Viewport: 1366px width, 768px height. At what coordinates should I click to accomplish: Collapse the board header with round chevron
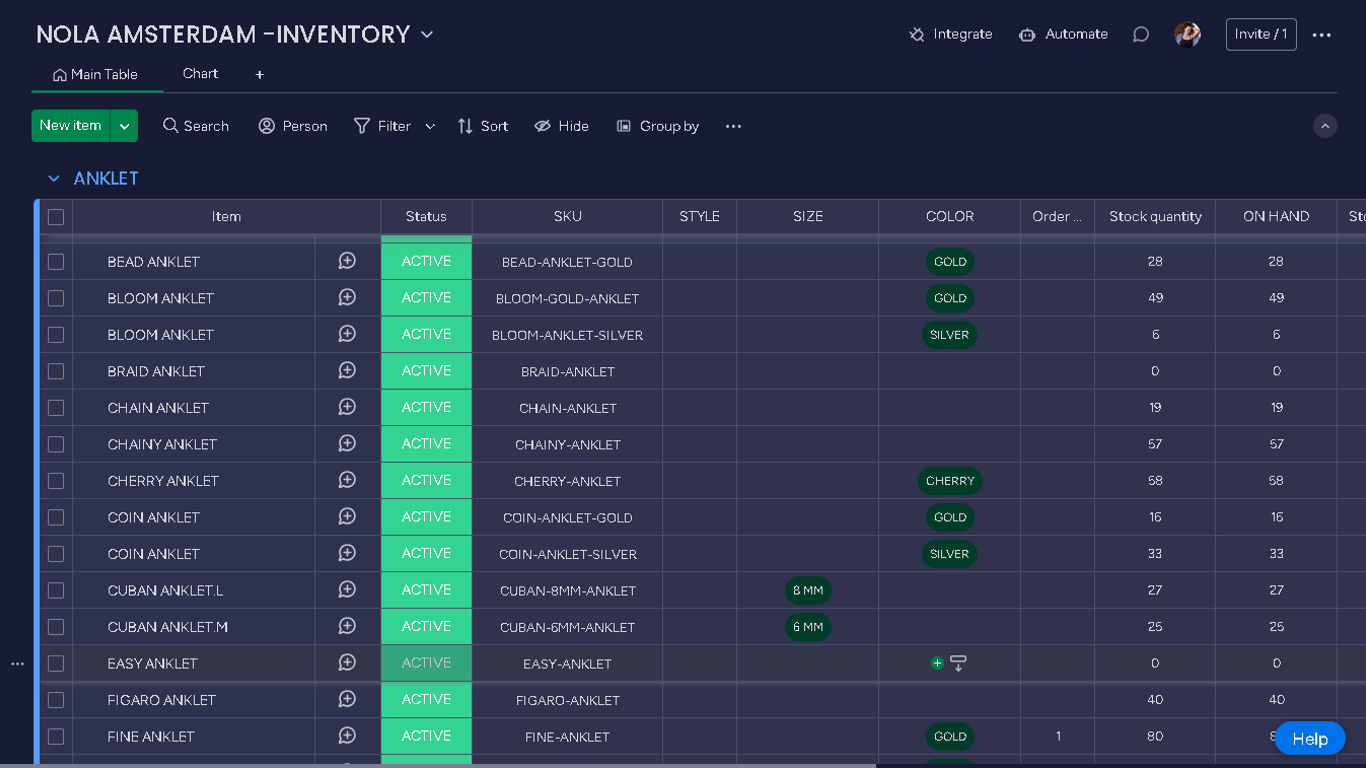[1325, 126]
